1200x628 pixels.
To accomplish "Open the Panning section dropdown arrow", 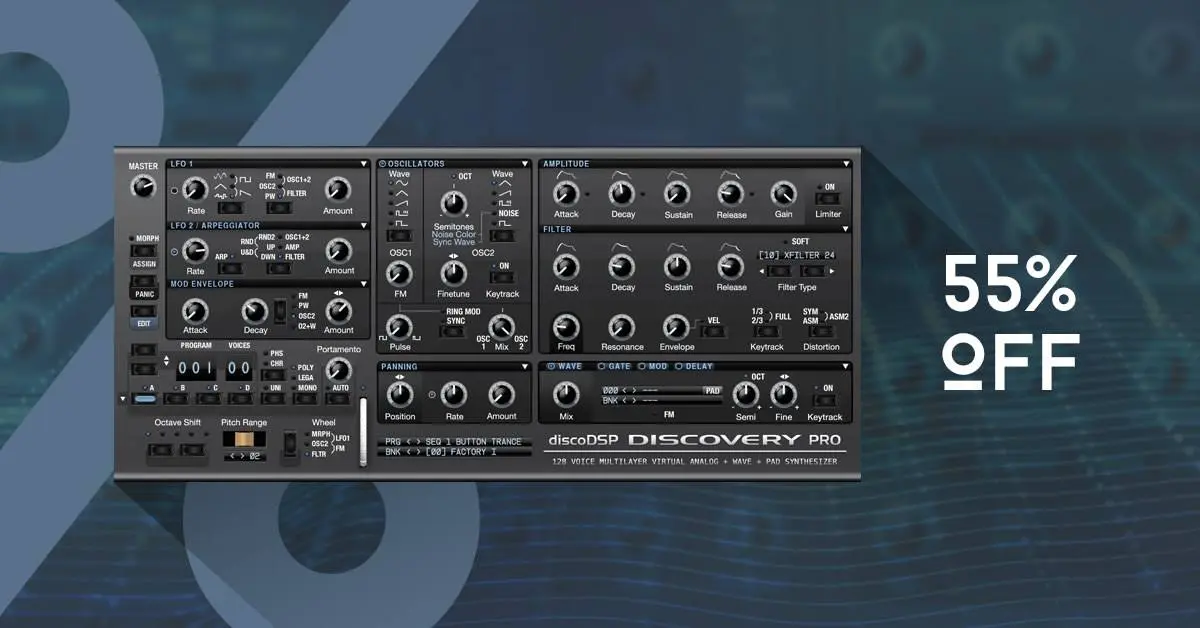I will click(x=525, y=367).
